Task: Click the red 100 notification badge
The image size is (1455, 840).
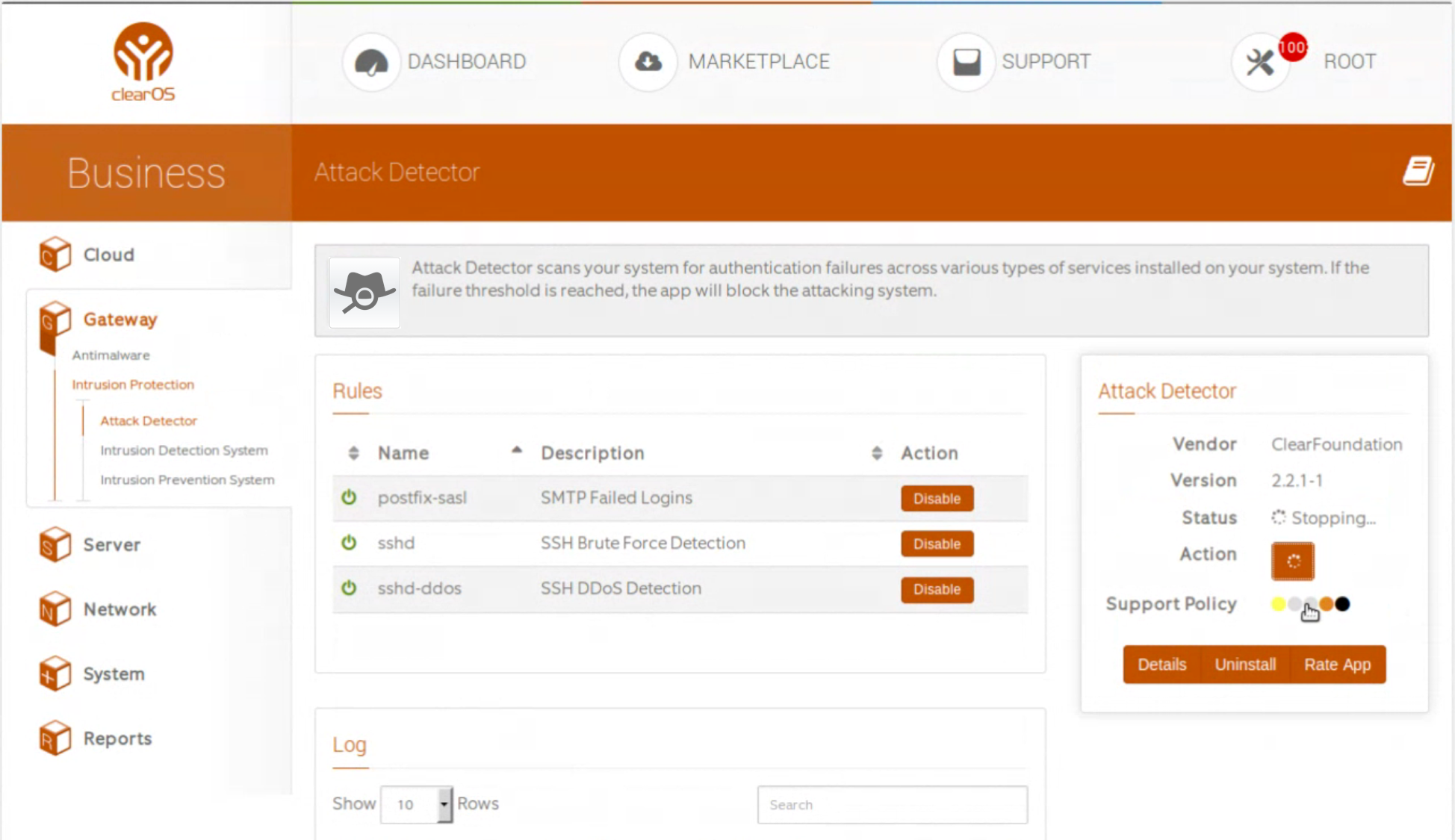Action: click(x=1292, y=48)
